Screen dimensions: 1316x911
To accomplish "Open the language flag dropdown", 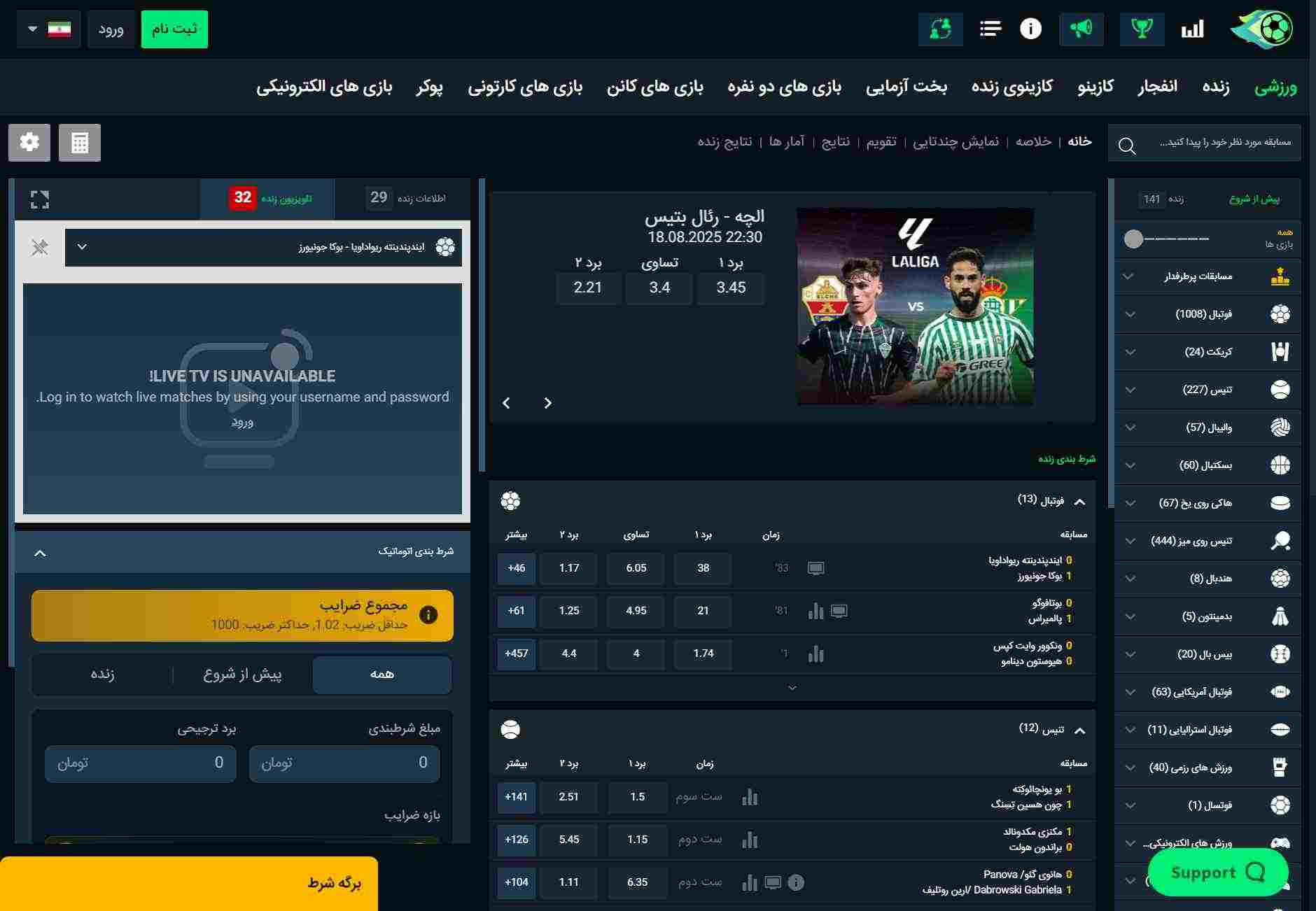I will point(49,29).
